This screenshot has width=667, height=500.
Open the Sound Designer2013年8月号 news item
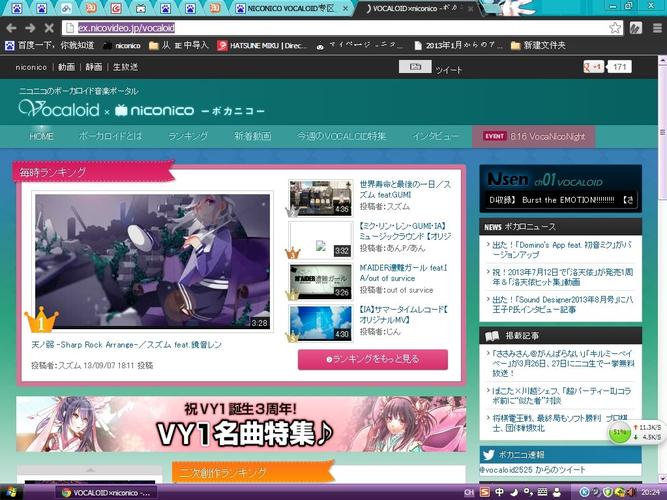tap(562, 304)
